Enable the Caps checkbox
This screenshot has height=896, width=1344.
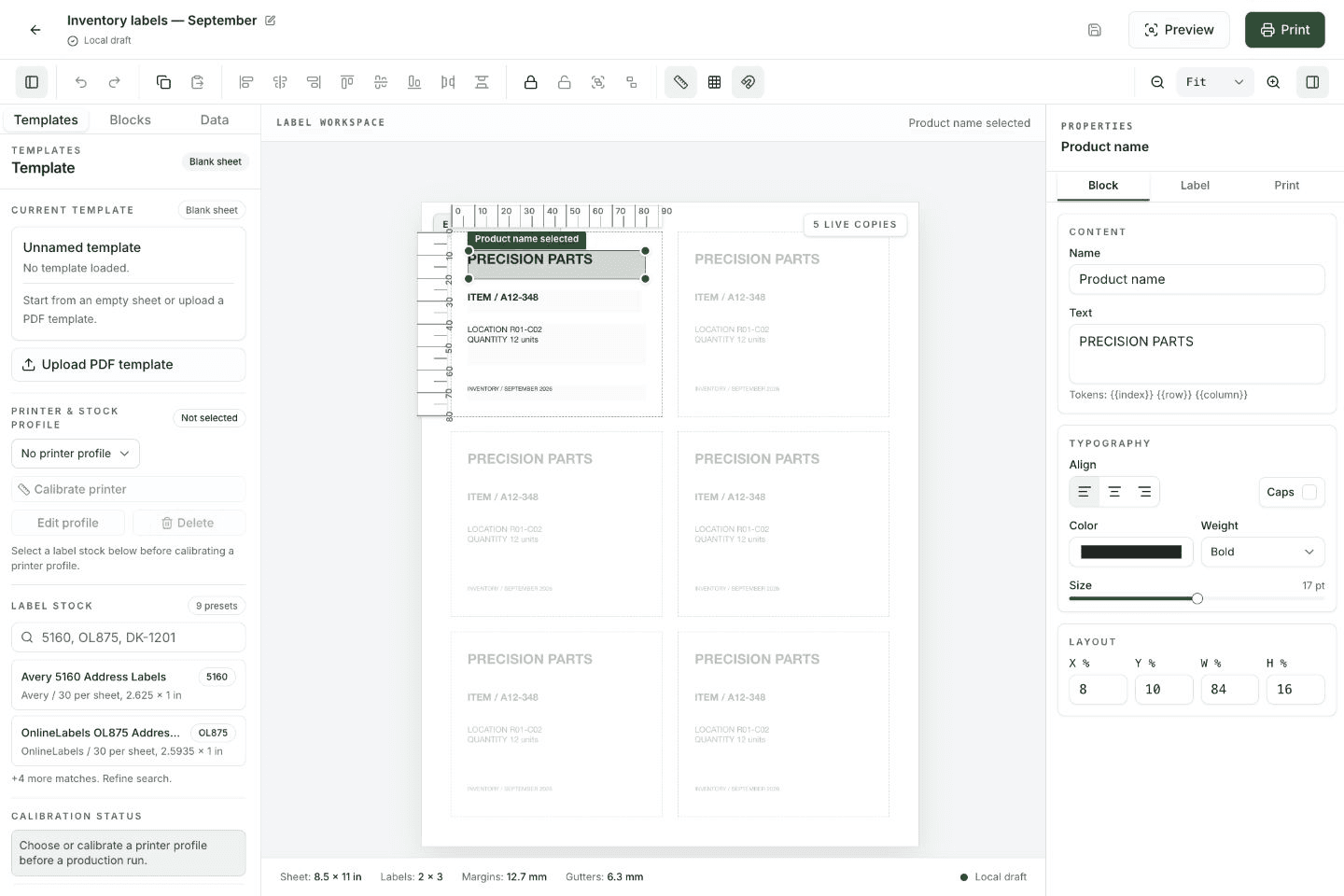(1309, 492)
